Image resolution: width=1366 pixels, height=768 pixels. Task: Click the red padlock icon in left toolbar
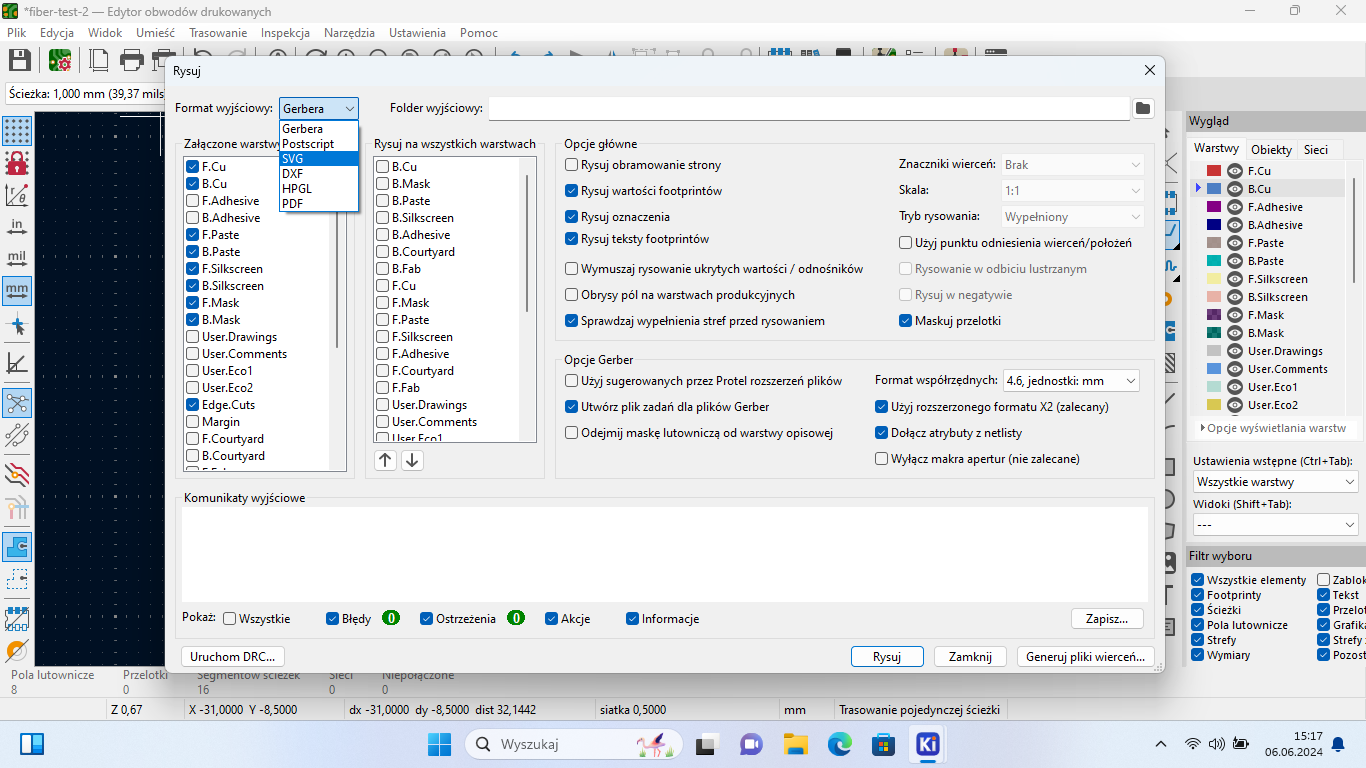[x=17, y=162]
